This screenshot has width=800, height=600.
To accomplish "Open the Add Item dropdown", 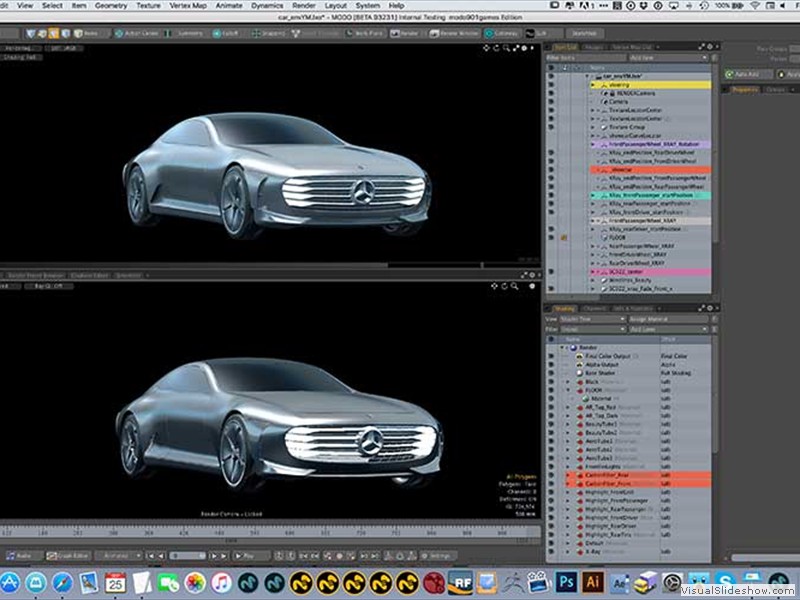I will (668, 58).
